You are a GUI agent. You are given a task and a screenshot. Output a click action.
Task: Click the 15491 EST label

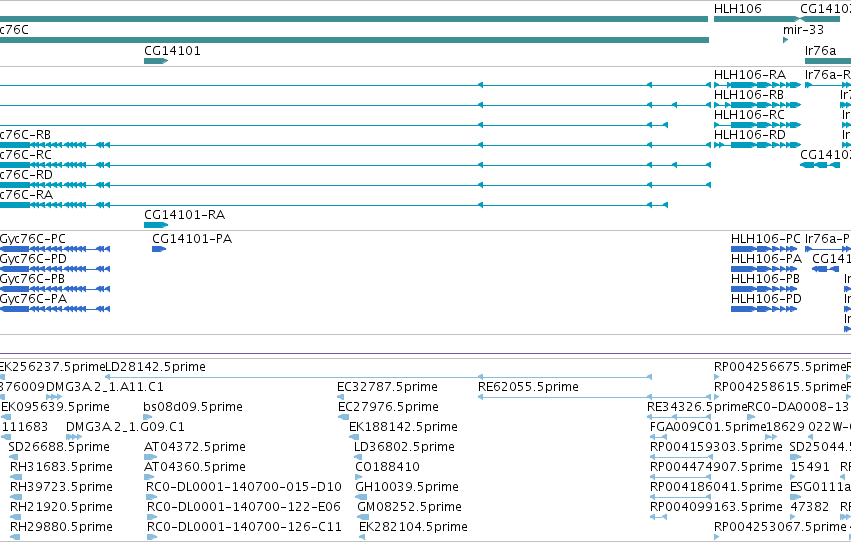[x=810, y=467]
